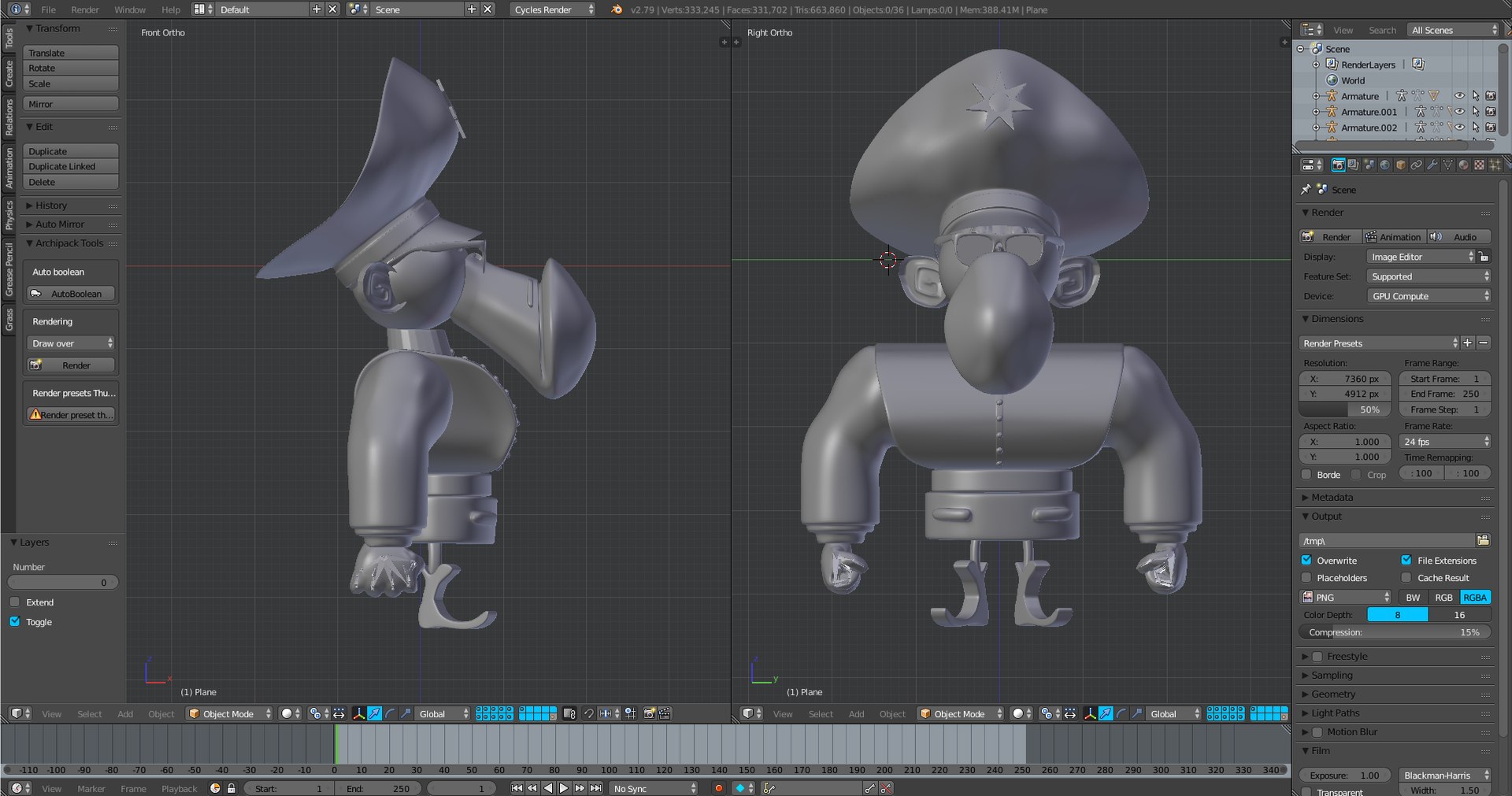The image size is (1512, 796).
Task: Open the Render Layers properties tab
Action: 1353,165
